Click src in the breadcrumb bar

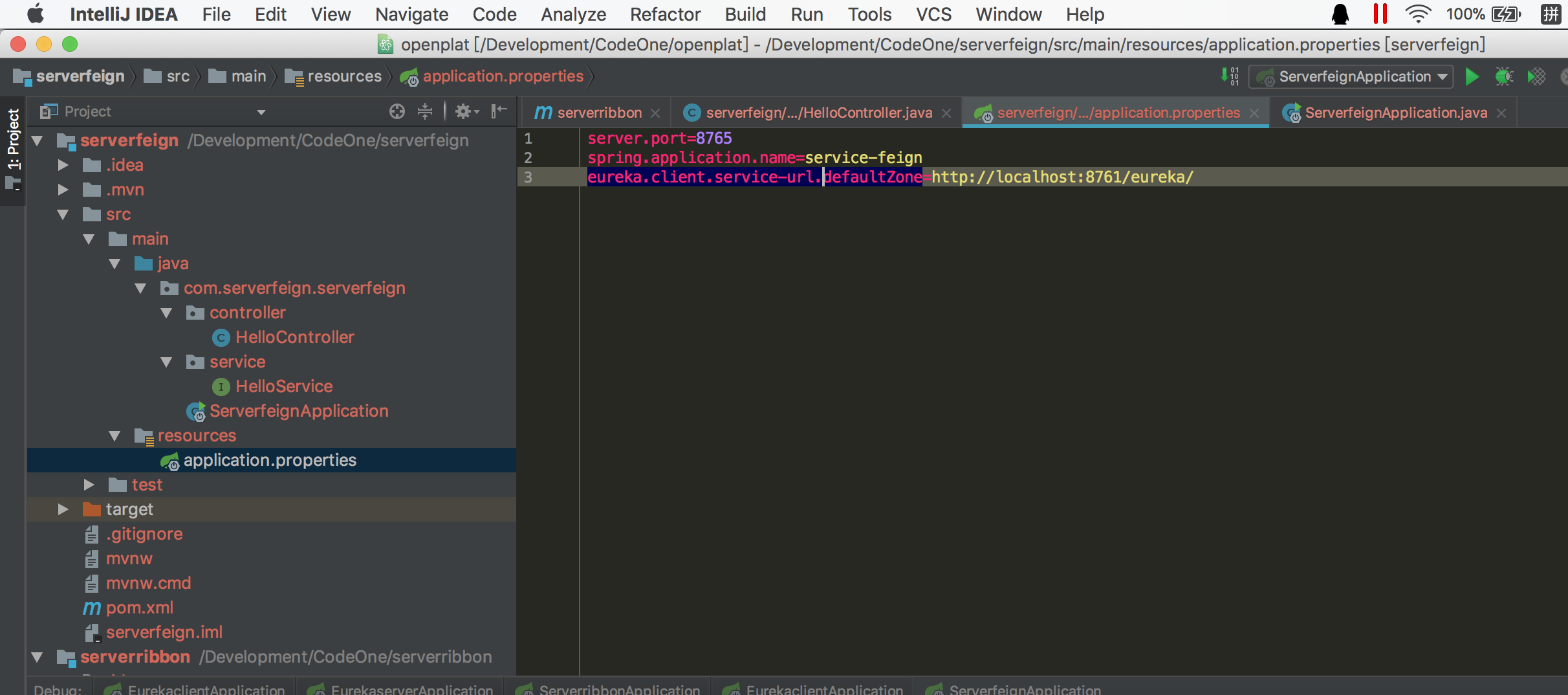click(167, 76)
